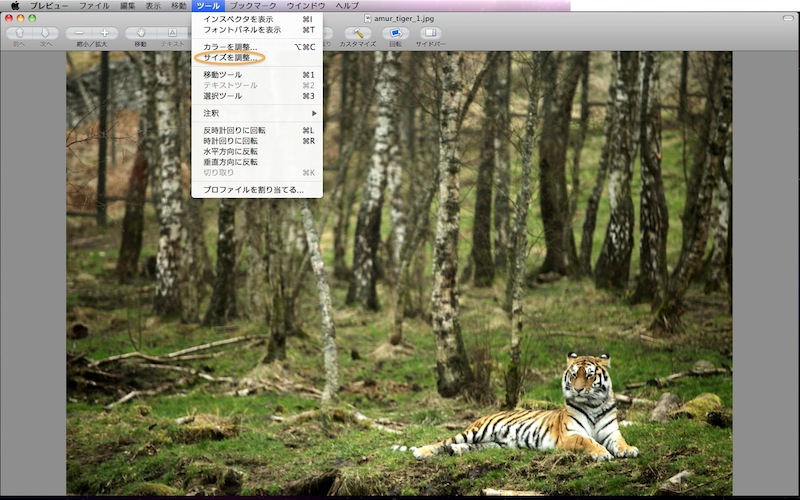
Task: Toggle the Sidebar (サイドバー) toolbar icon
Action: 431,33
